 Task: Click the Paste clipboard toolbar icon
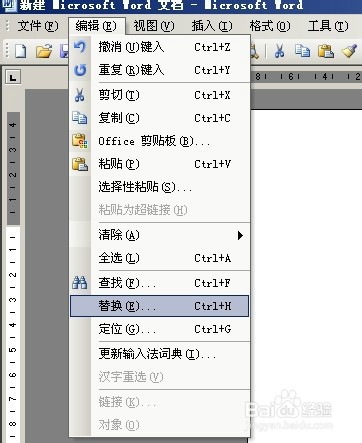tap(326, 51)
